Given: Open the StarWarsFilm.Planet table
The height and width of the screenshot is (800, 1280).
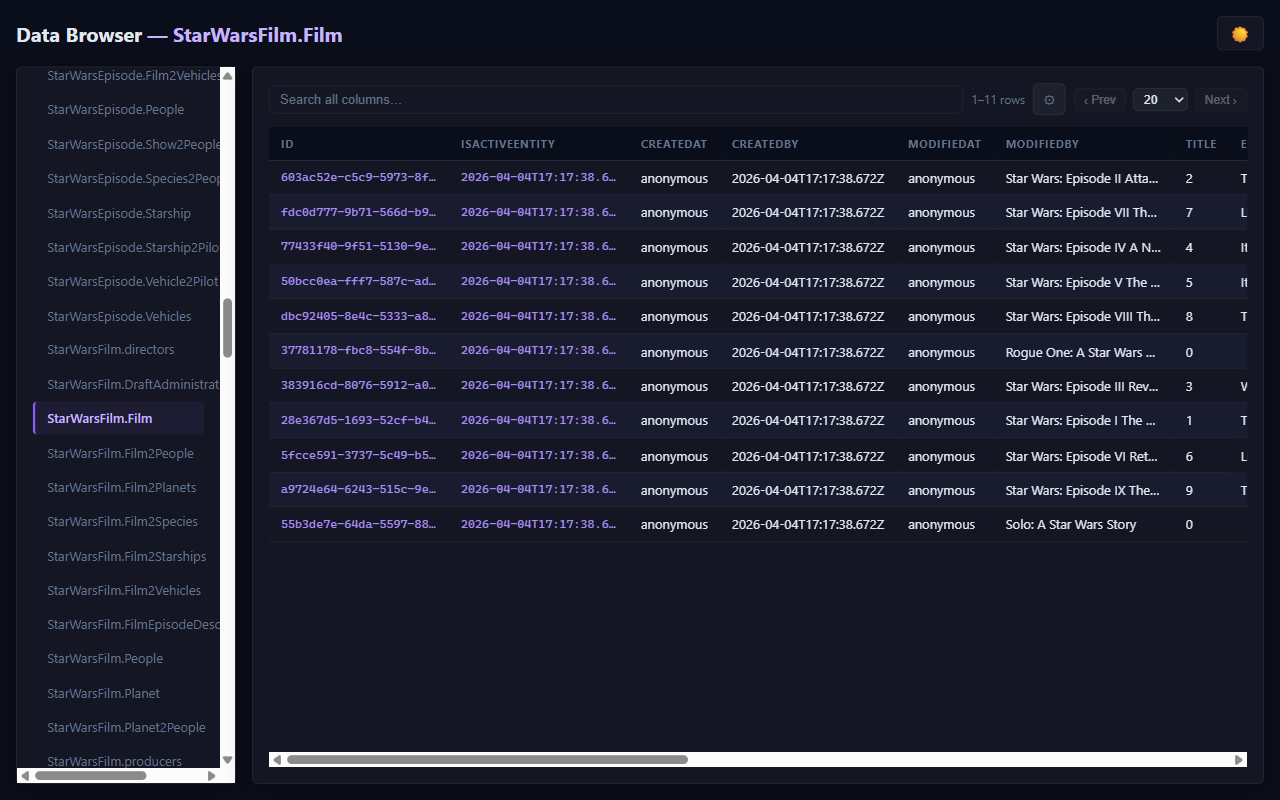Looking at the screenshot, I should click(x=105, y=692).
